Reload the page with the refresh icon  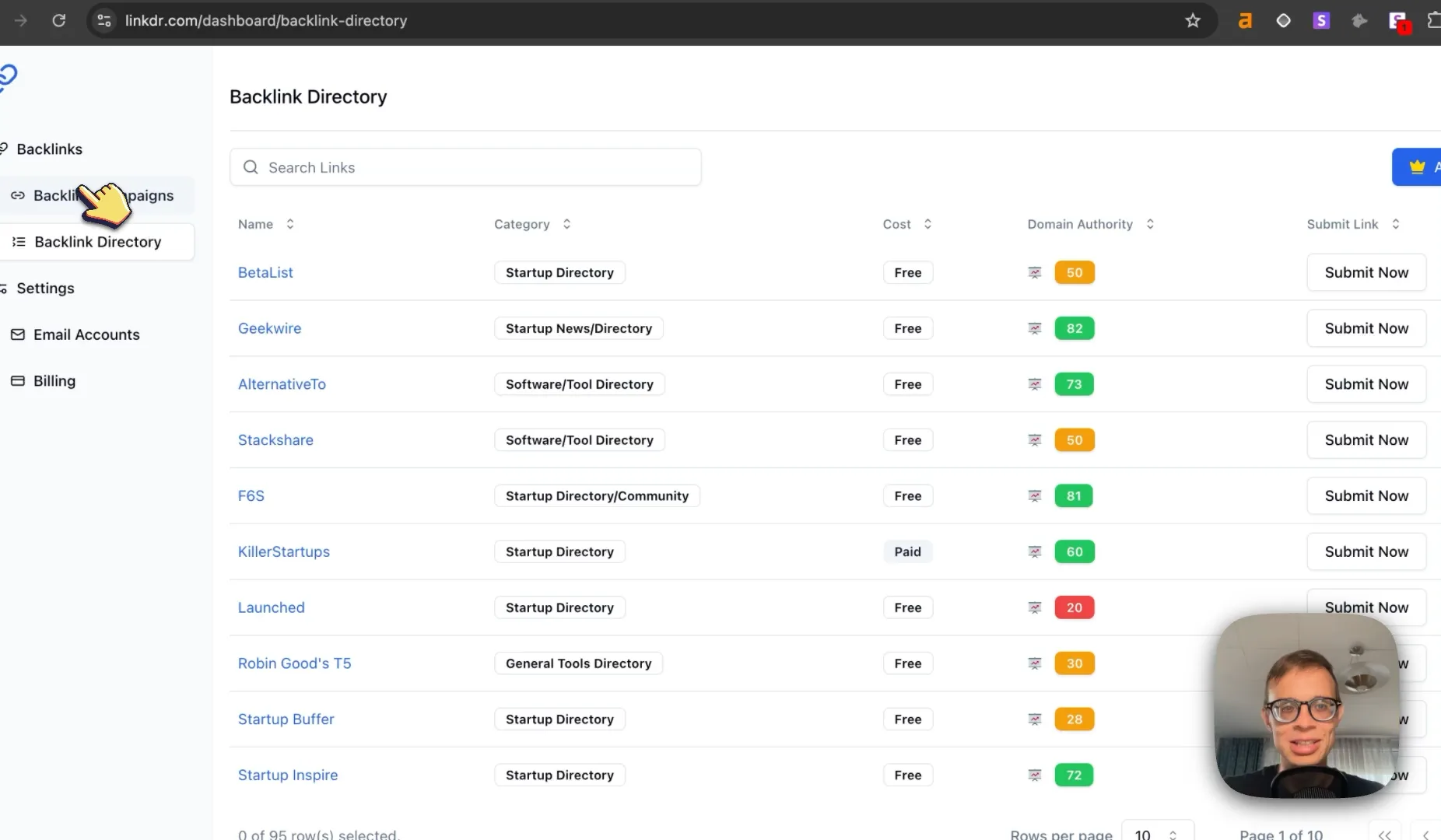(x=59, y=21)
